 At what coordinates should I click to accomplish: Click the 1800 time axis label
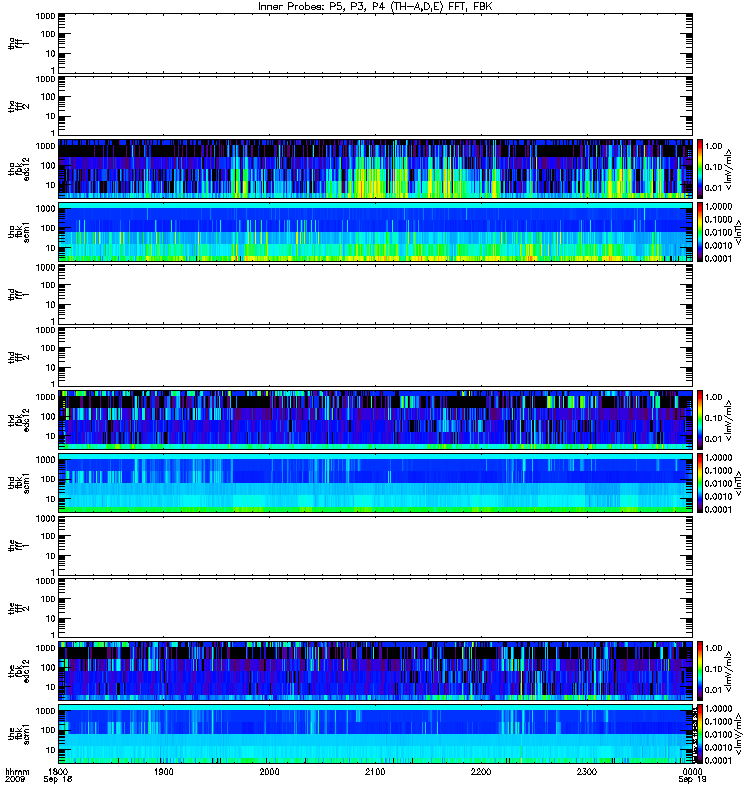coord(58,771)
